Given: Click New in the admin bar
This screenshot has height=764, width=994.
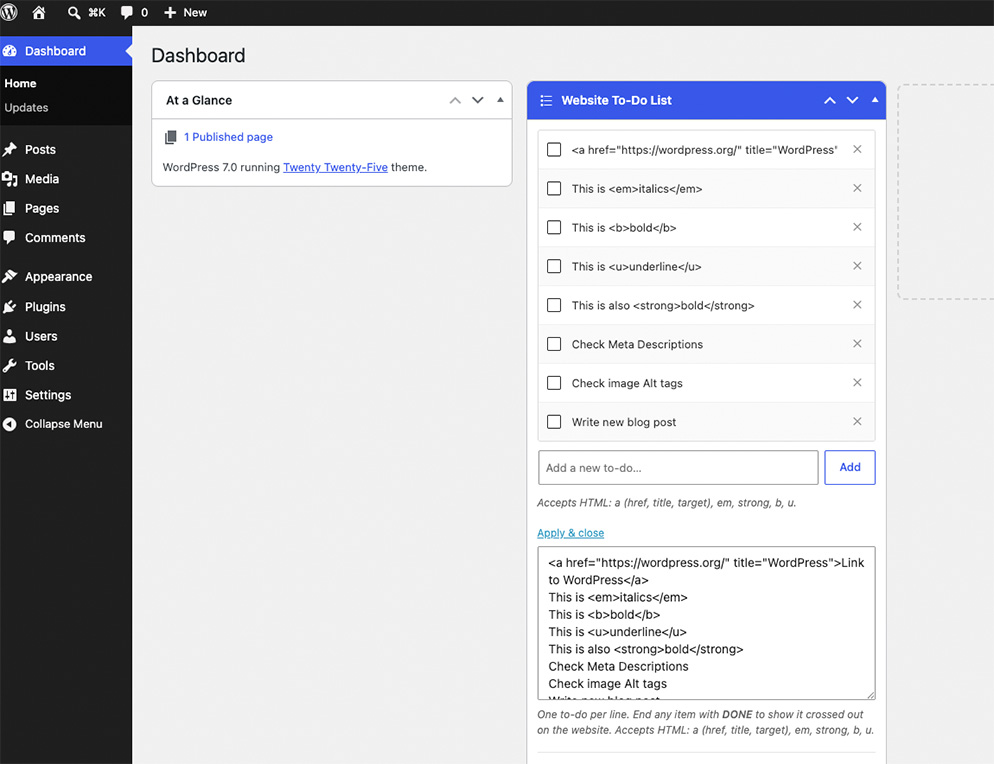Looking at the screenshot, I should [195, 13].
